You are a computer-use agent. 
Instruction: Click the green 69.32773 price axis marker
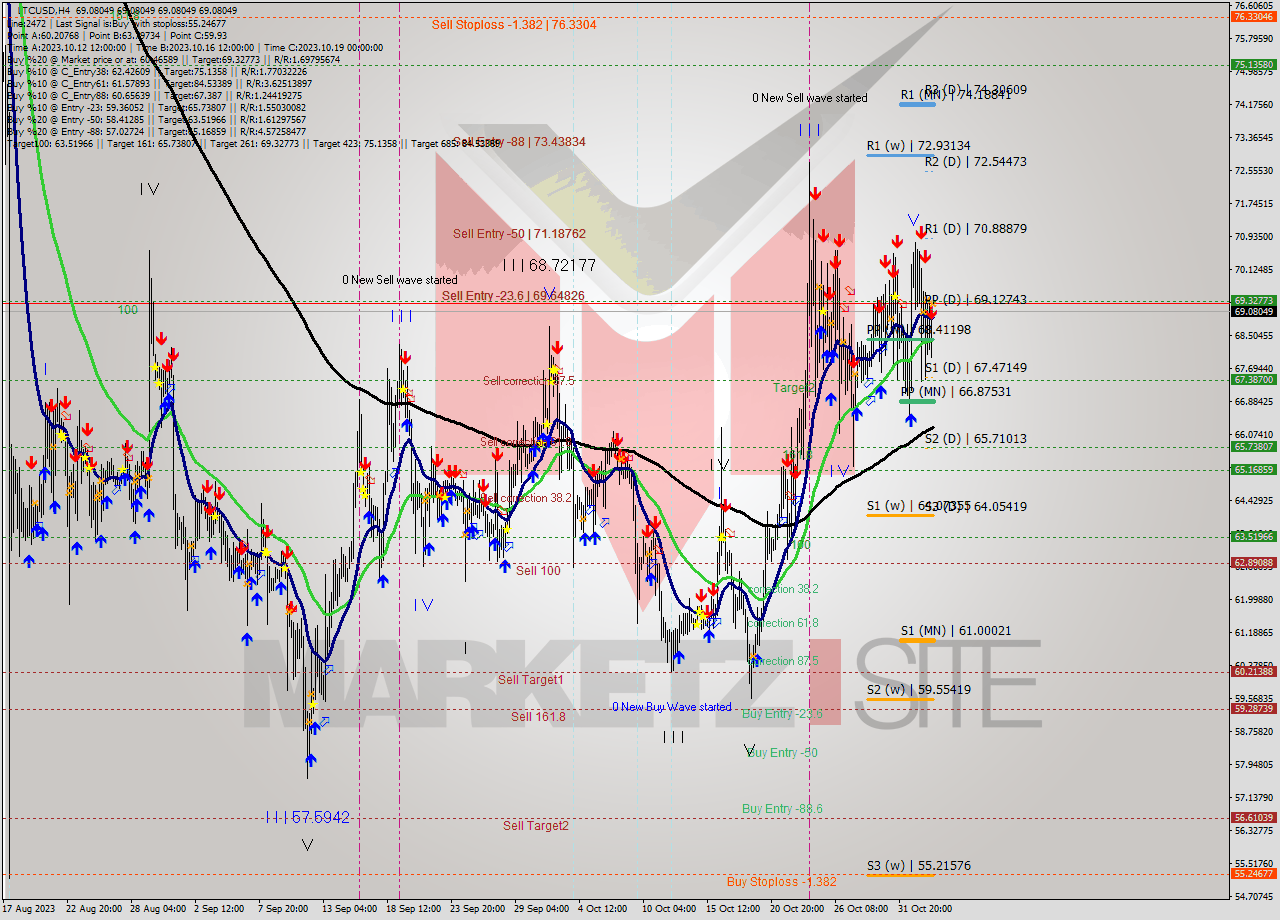[1254, 300]
